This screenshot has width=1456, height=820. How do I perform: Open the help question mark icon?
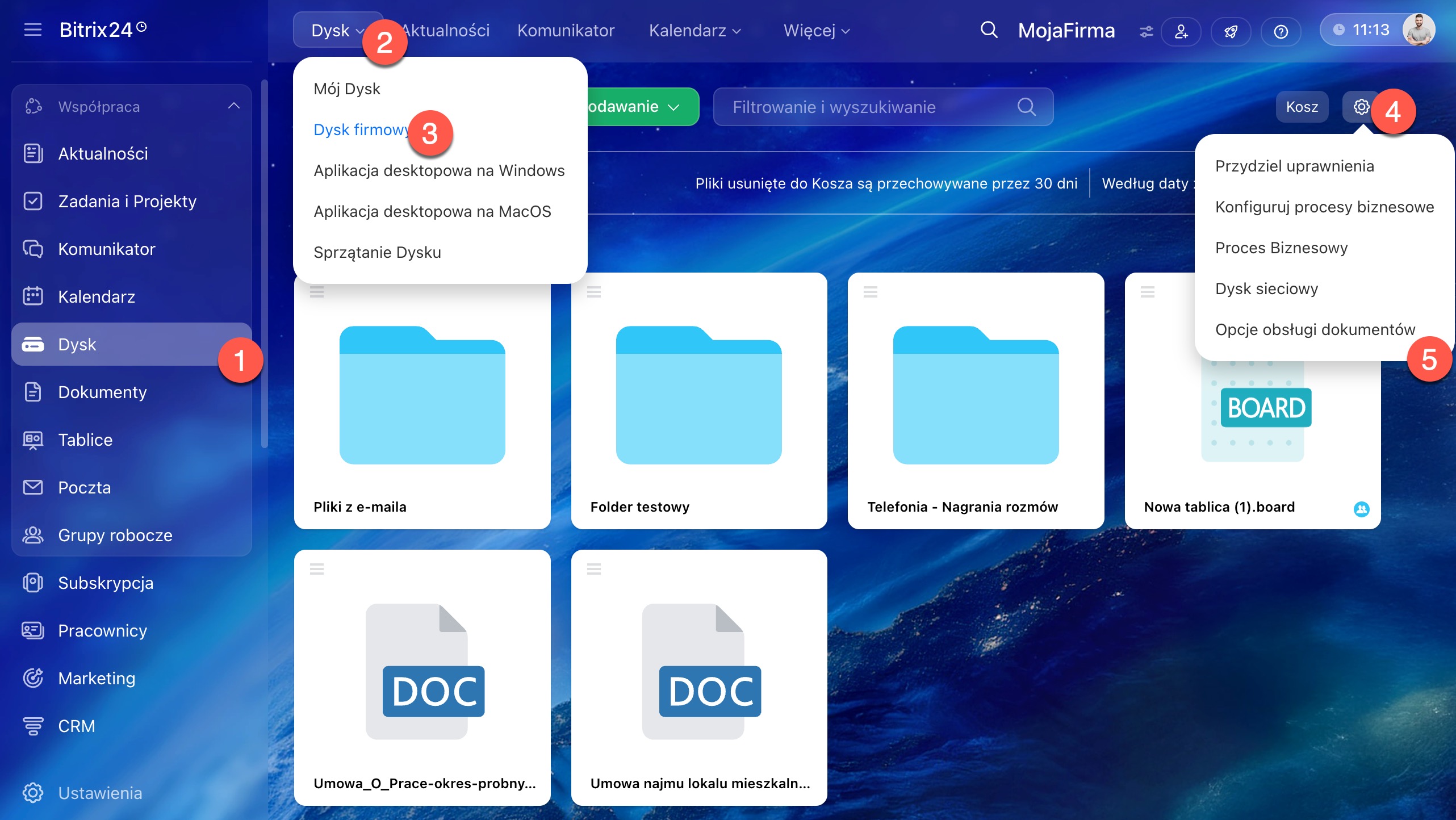coord(1281,31)
